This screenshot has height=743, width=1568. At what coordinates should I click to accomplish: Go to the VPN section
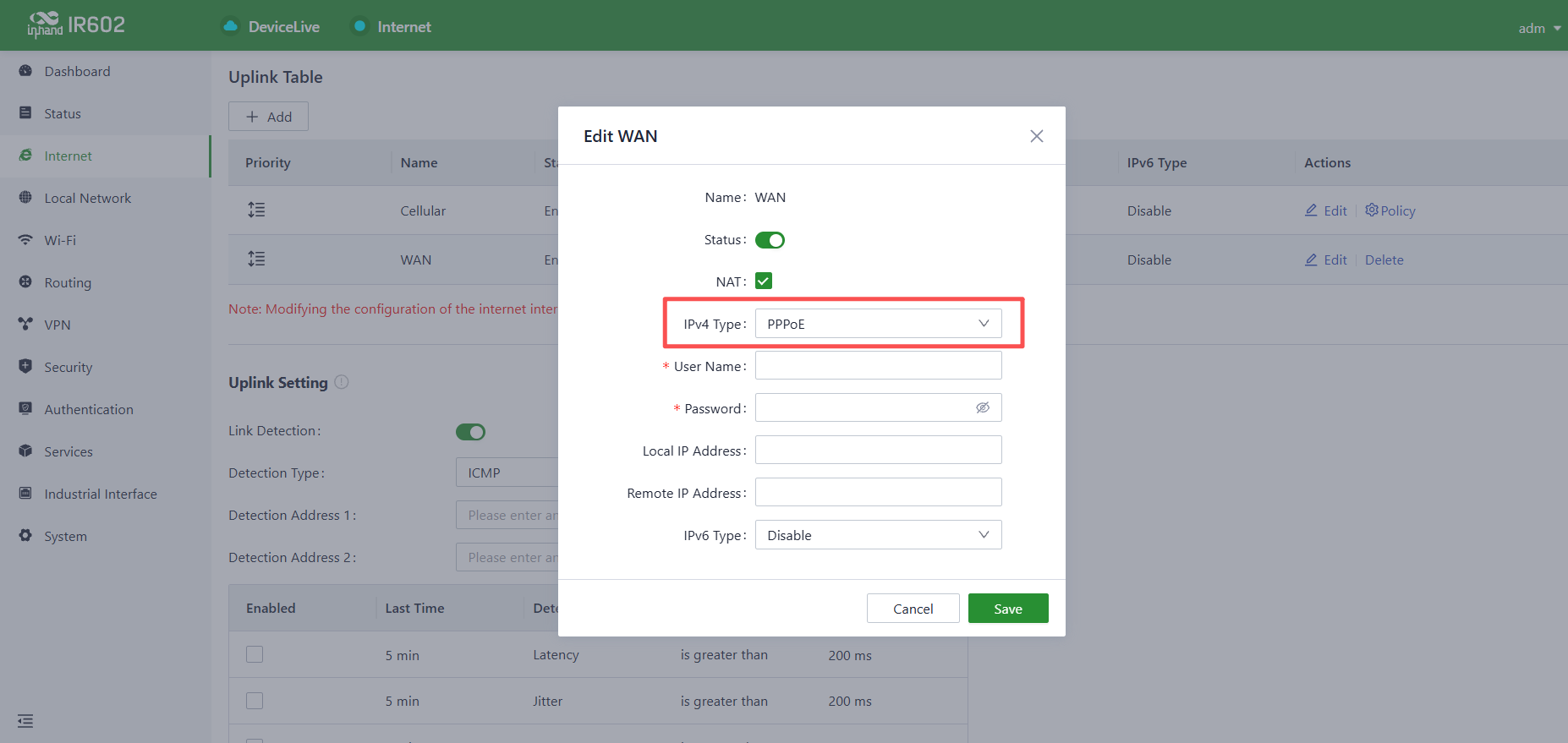58,325
